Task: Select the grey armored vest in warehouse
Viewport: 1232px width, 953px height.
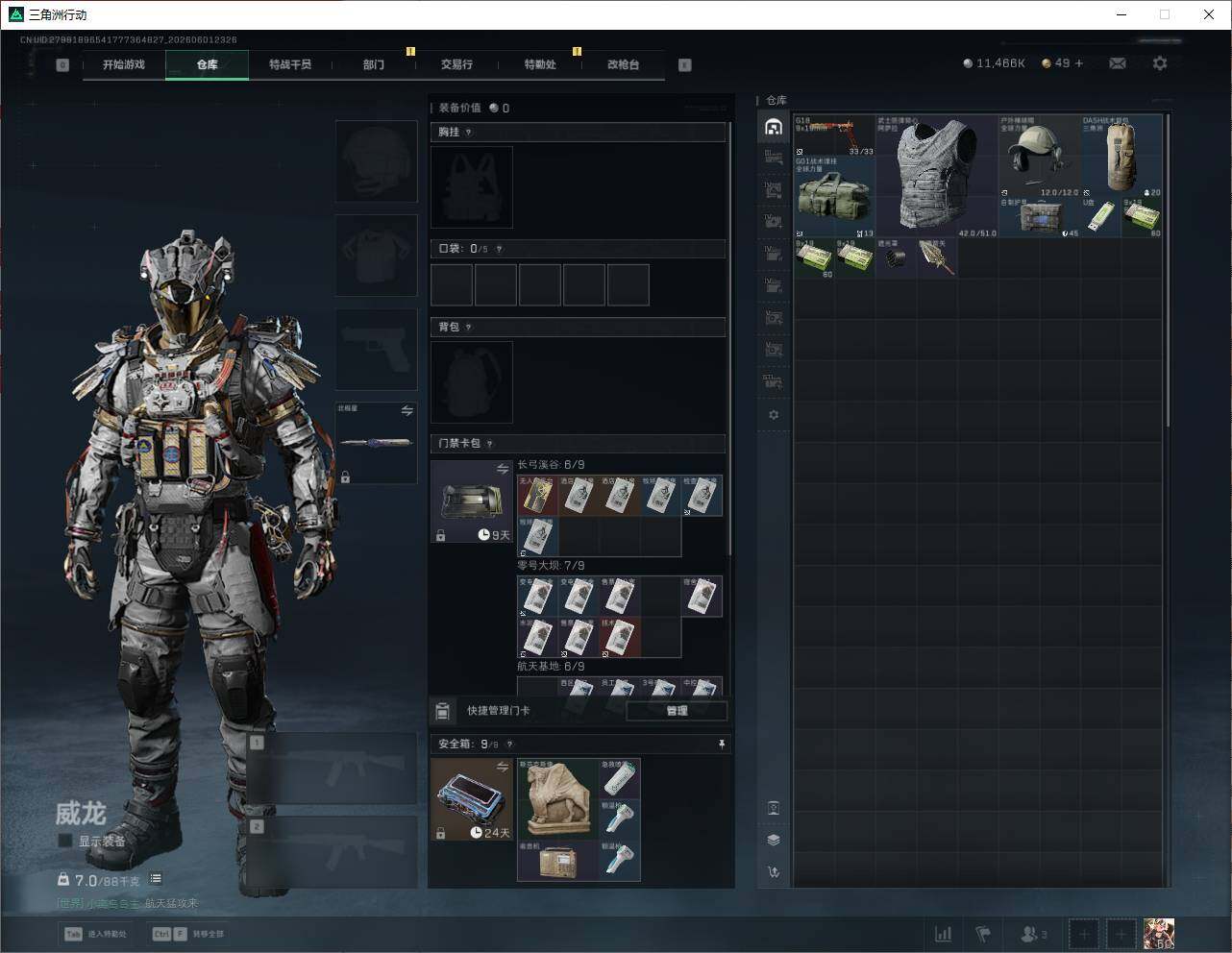Action: tap(937, 176)
